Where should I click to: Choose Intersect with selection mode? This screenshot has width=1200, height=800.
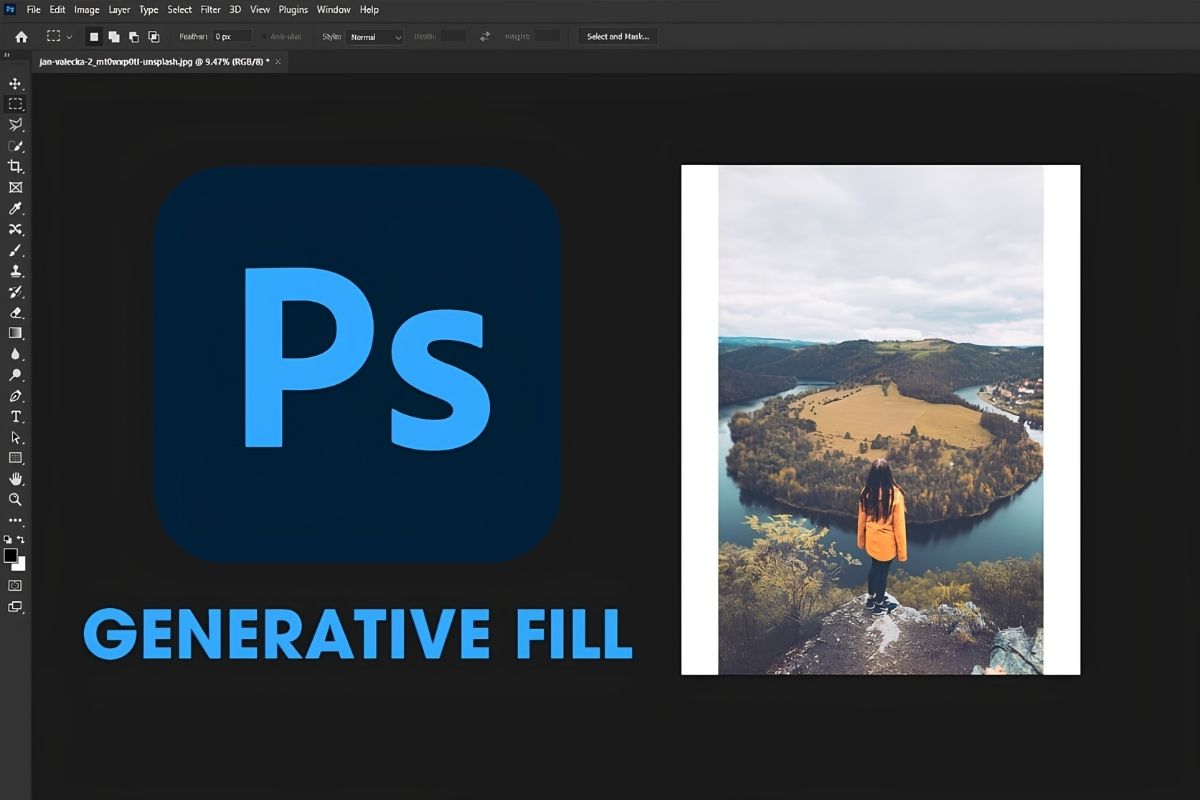(154, 37)
